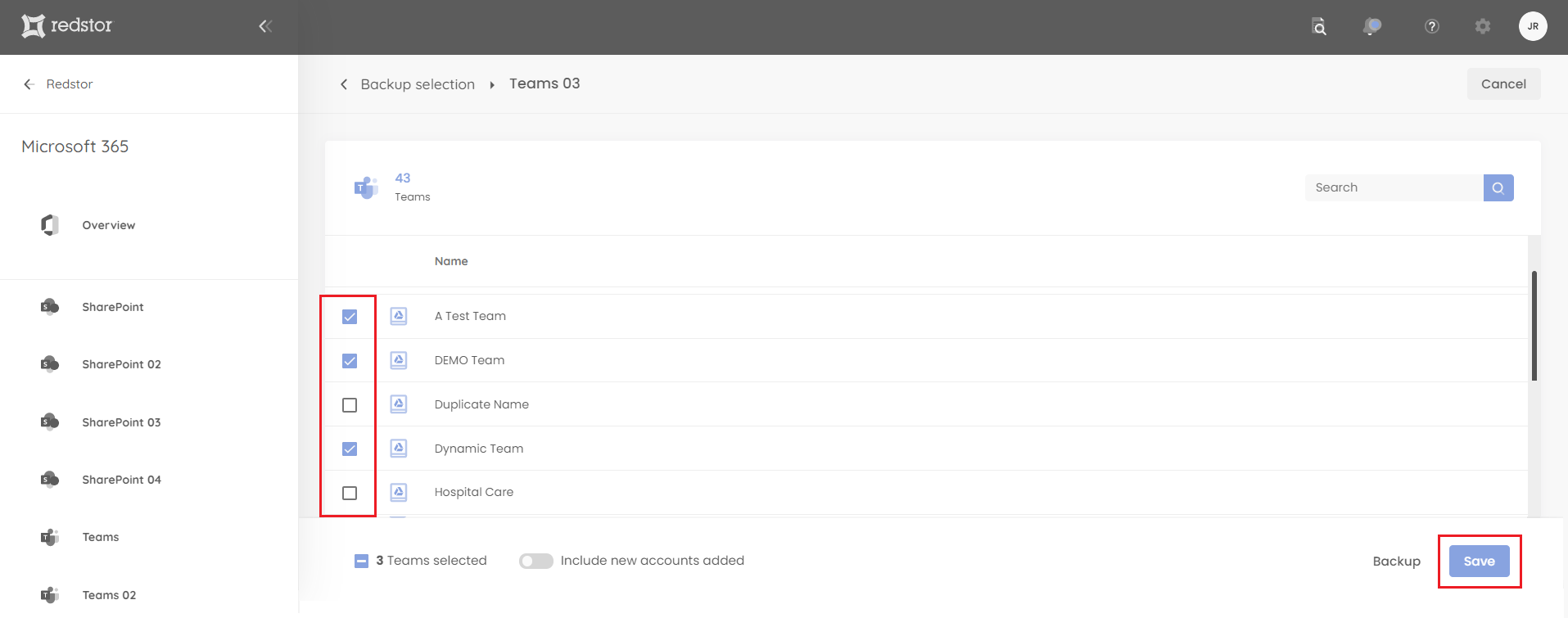Click the Overview Office icon
This screenshot has height=618, width=1568.
pos(50,225)
